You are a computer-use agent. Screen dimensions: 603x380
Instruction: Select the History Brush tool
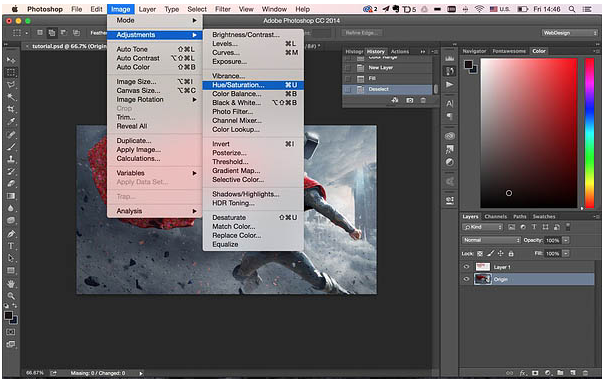[11, 171]
